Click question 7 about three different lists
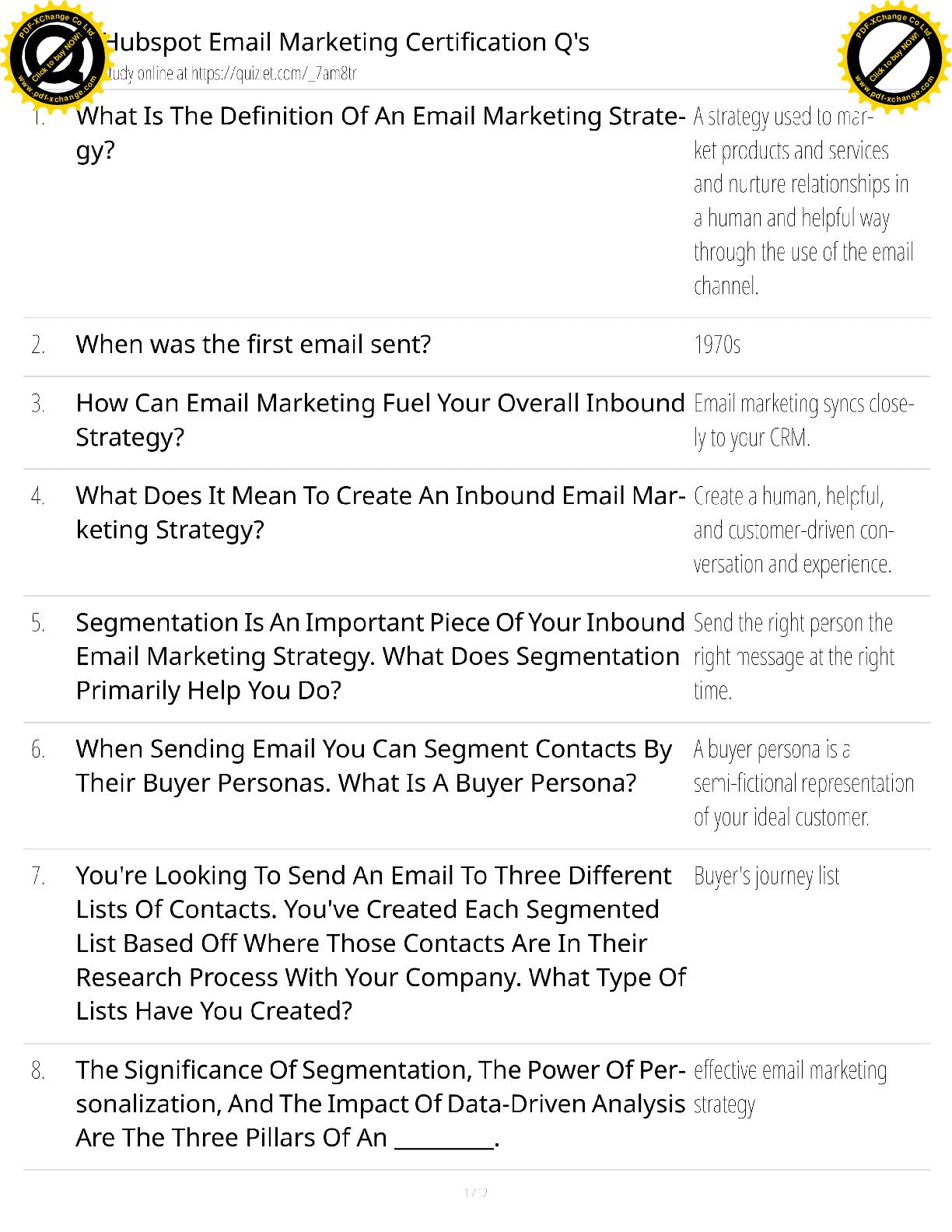Image resolution: width=952 pixels, height=1232 pixels. tap(380, 943)
